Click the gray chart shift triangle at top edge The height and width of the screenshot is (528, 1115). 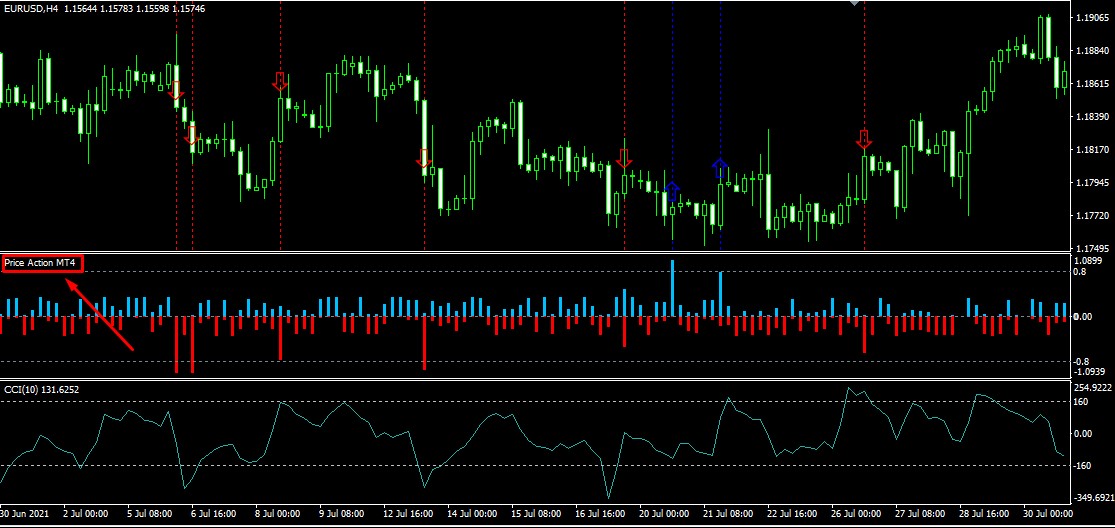point(854,3)
